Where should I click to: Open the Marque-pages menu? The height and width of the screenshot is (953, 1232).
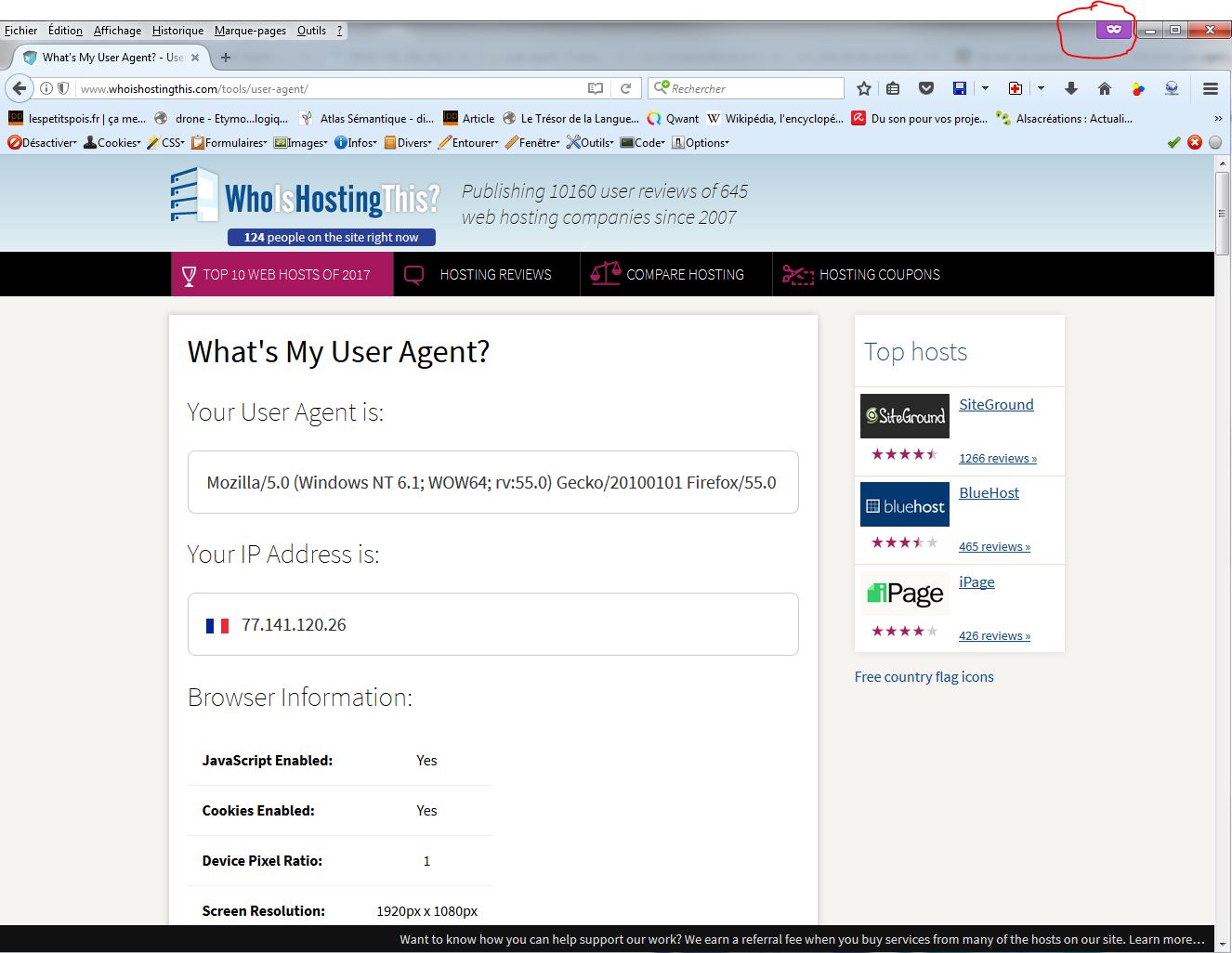(250, 31)
